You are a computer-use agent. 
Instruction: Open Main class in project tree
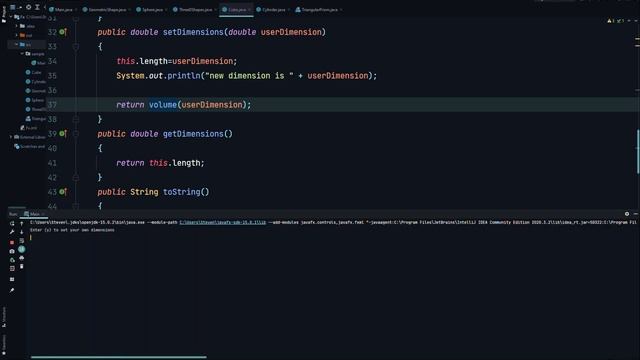[38, 63]
